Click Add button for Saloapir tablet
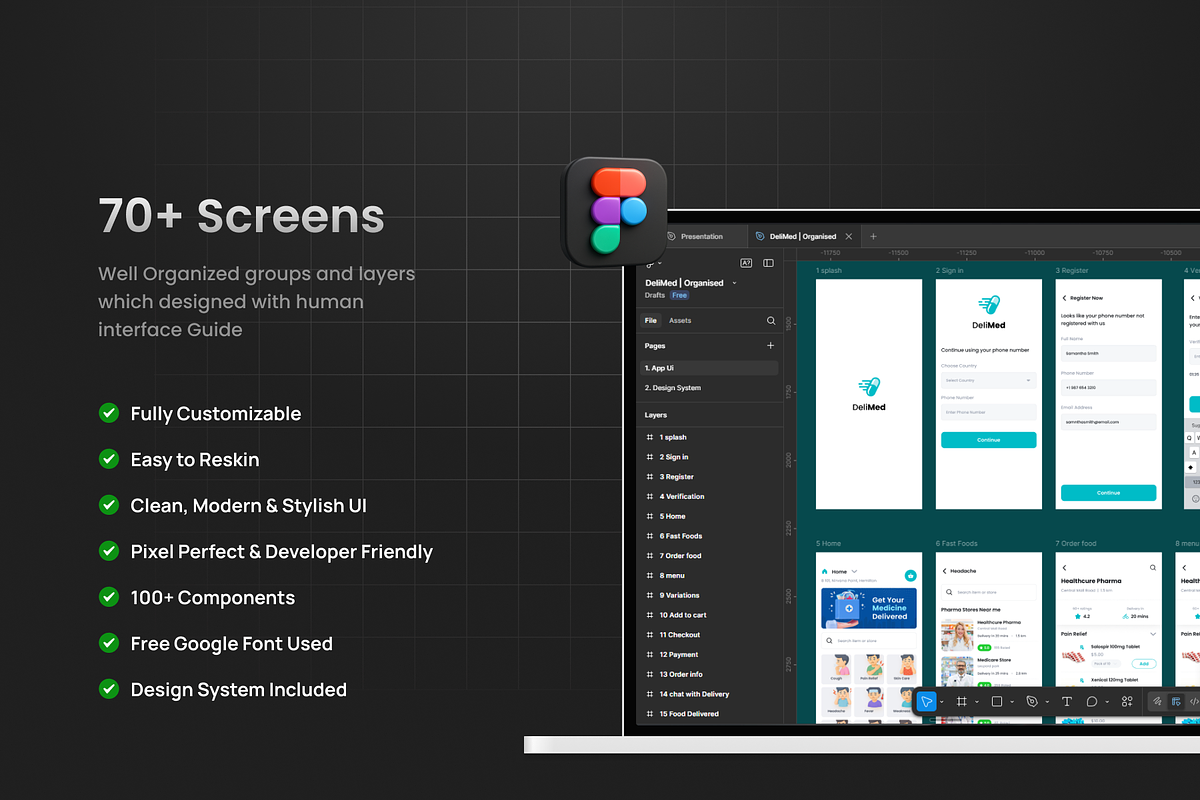This screenshot has width=1200, height=800. pos(1144,664)
